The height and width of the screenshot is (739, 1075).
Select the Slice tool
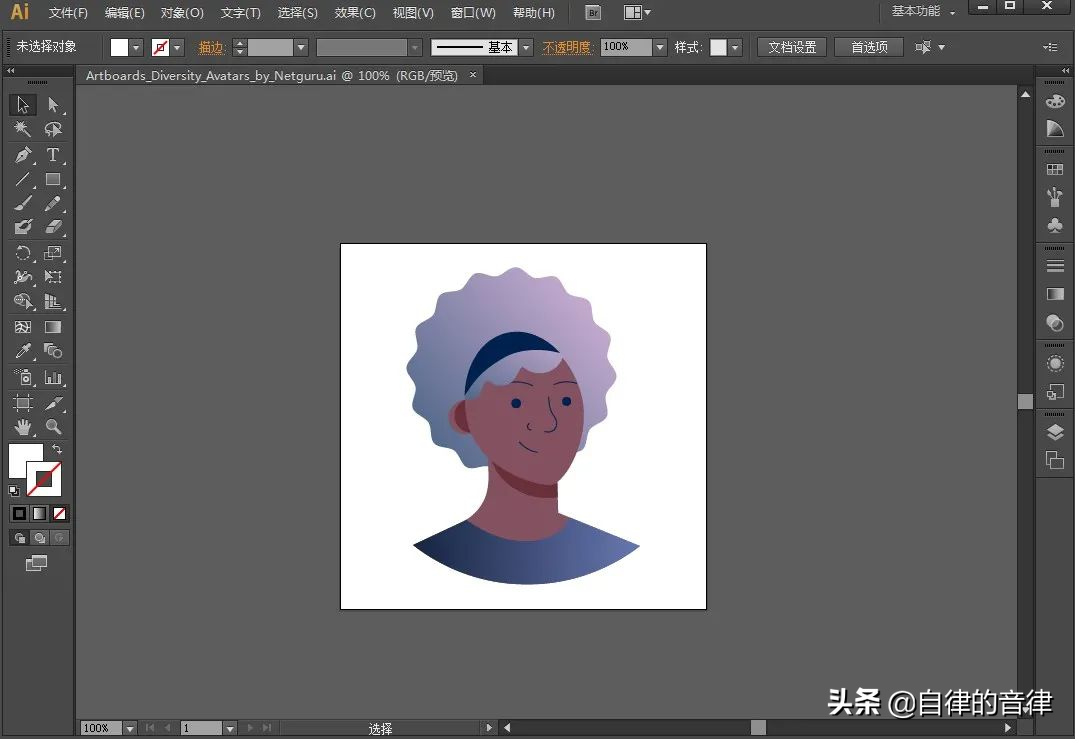pos(53,402)
